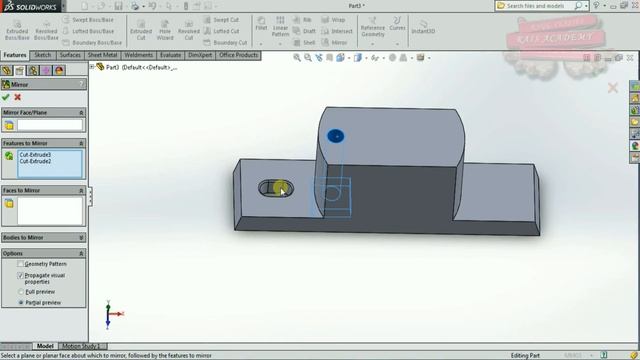Open the FeatureManager design tree tab
Screen dimensions: 640x360
(7, 71)
